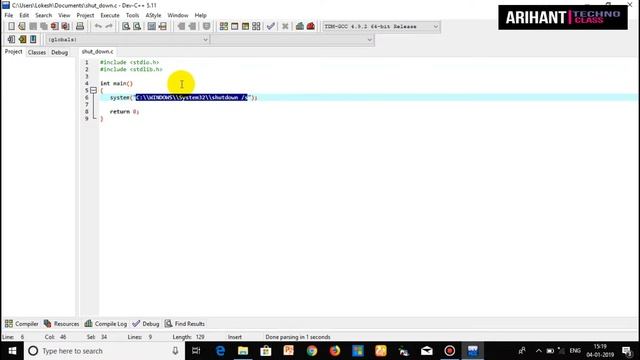Click the Close All toolbar icon
This screenshot has height=360, width=640.
pyautogui.click(x=65, y=27)
